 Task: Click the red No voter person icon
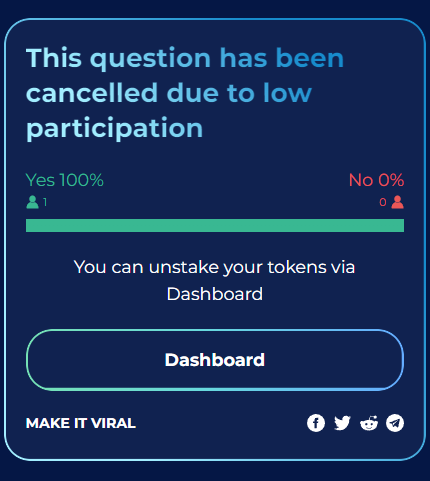[397, 202]
